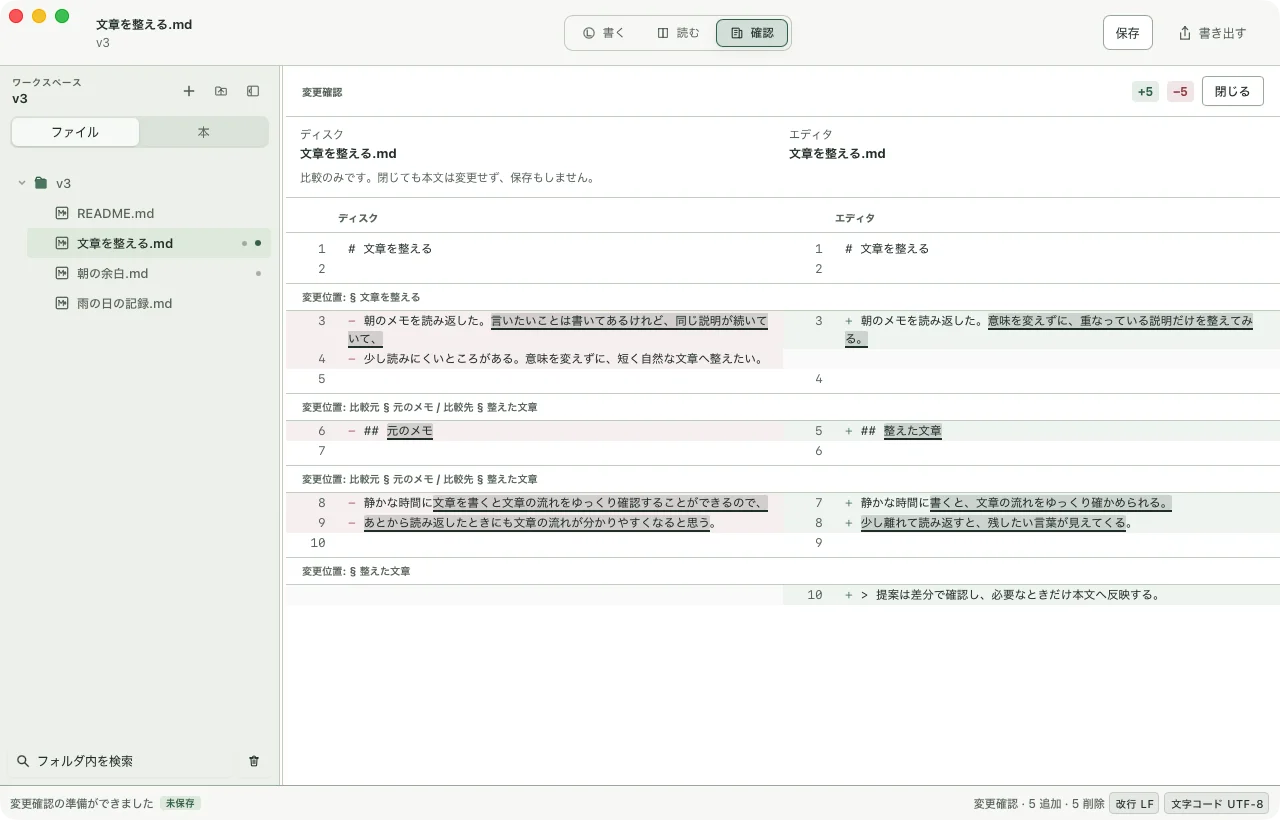
Task: Click the new file plus icon
Action: 189,91
